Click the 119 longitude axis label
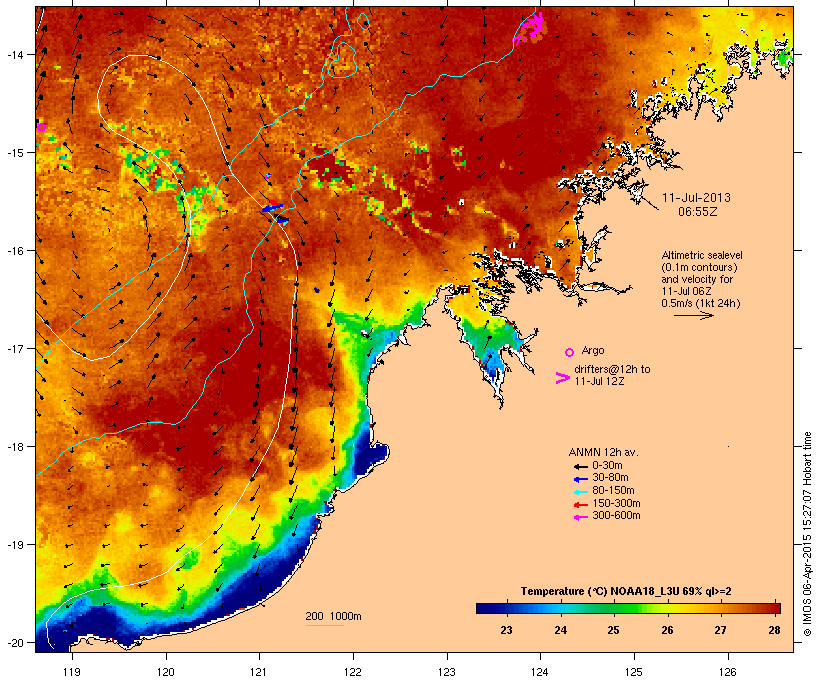Viewport: 820px width, 680px height. [72, 672]
